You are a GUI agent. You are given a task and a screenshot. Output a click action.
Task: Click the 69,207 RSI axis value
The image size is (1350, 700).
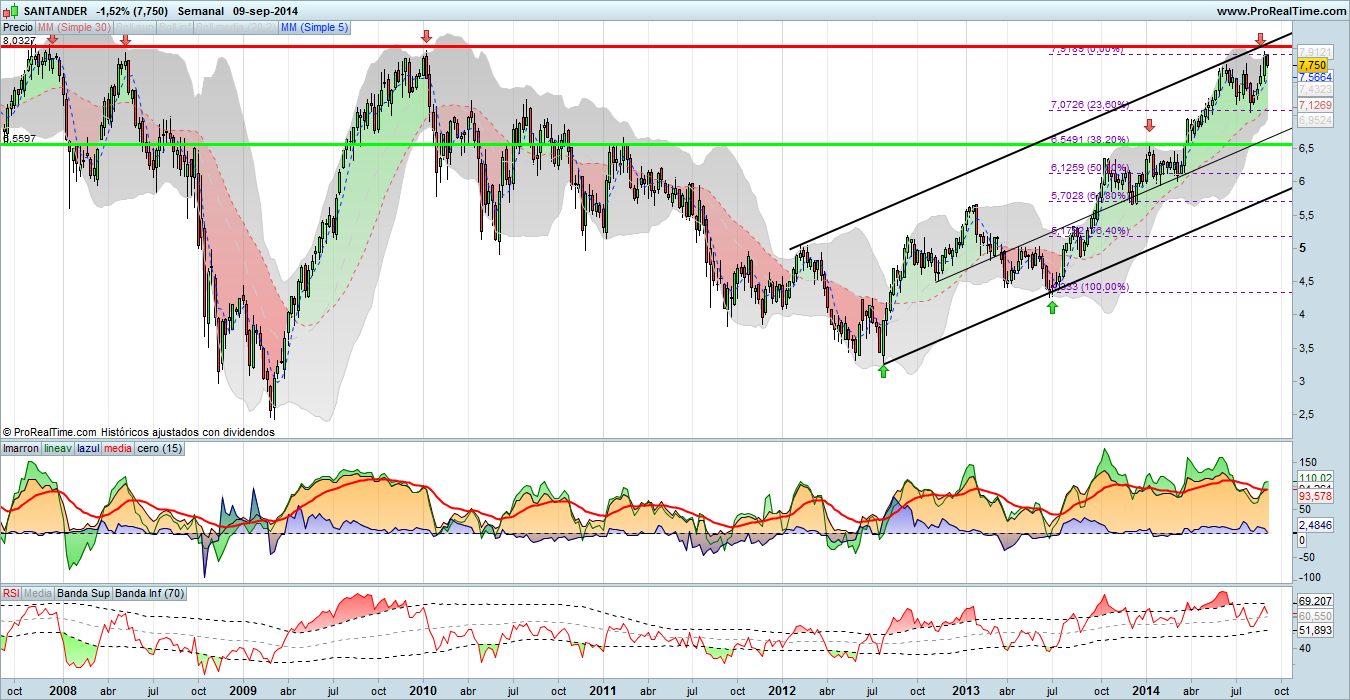pyautogui.click(x=1315, y=602)
